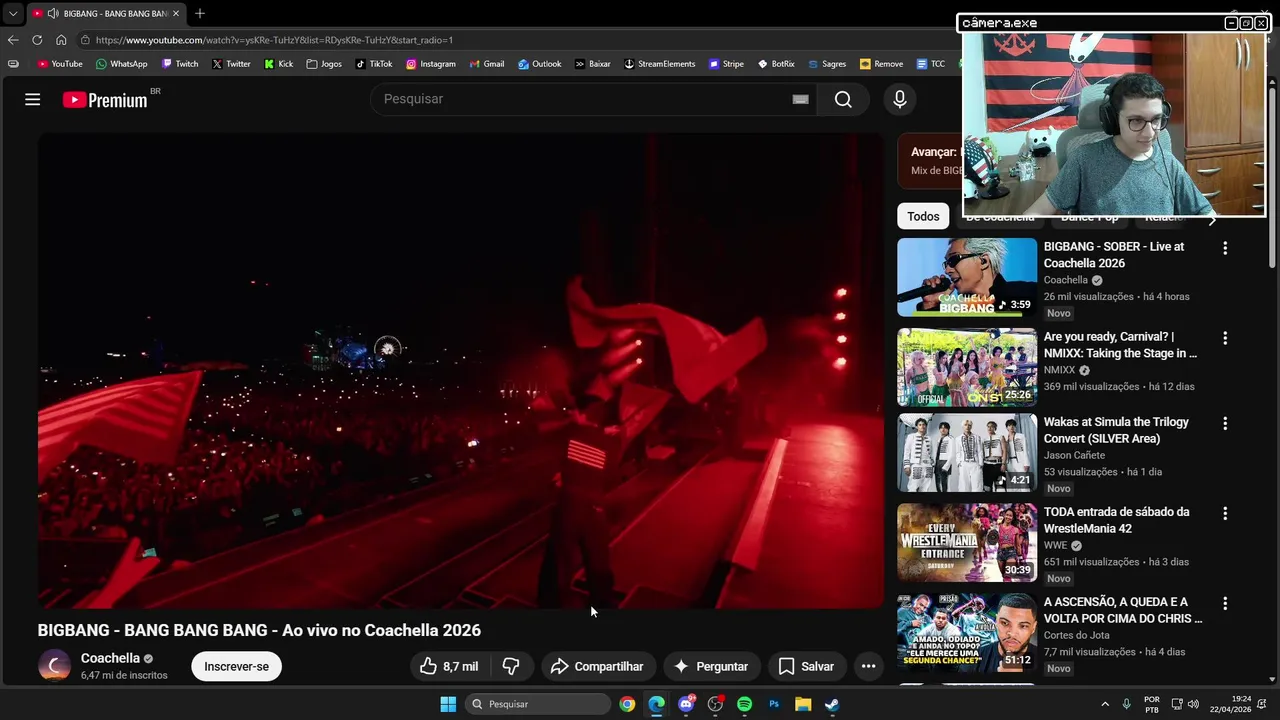
Task: Open Outlook bookmark
Action: point(540,64)
